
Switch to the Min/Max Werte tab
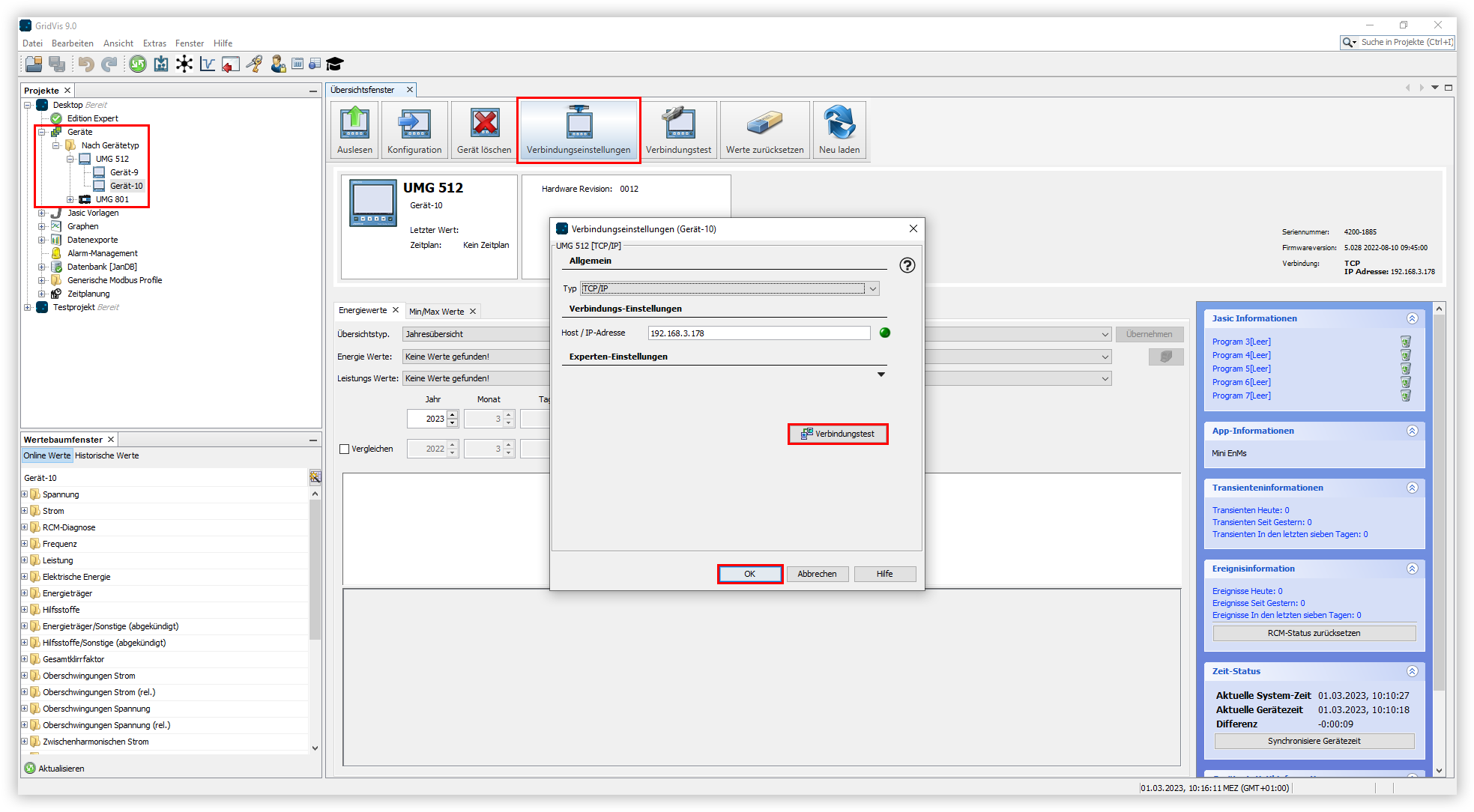(437, 310)
